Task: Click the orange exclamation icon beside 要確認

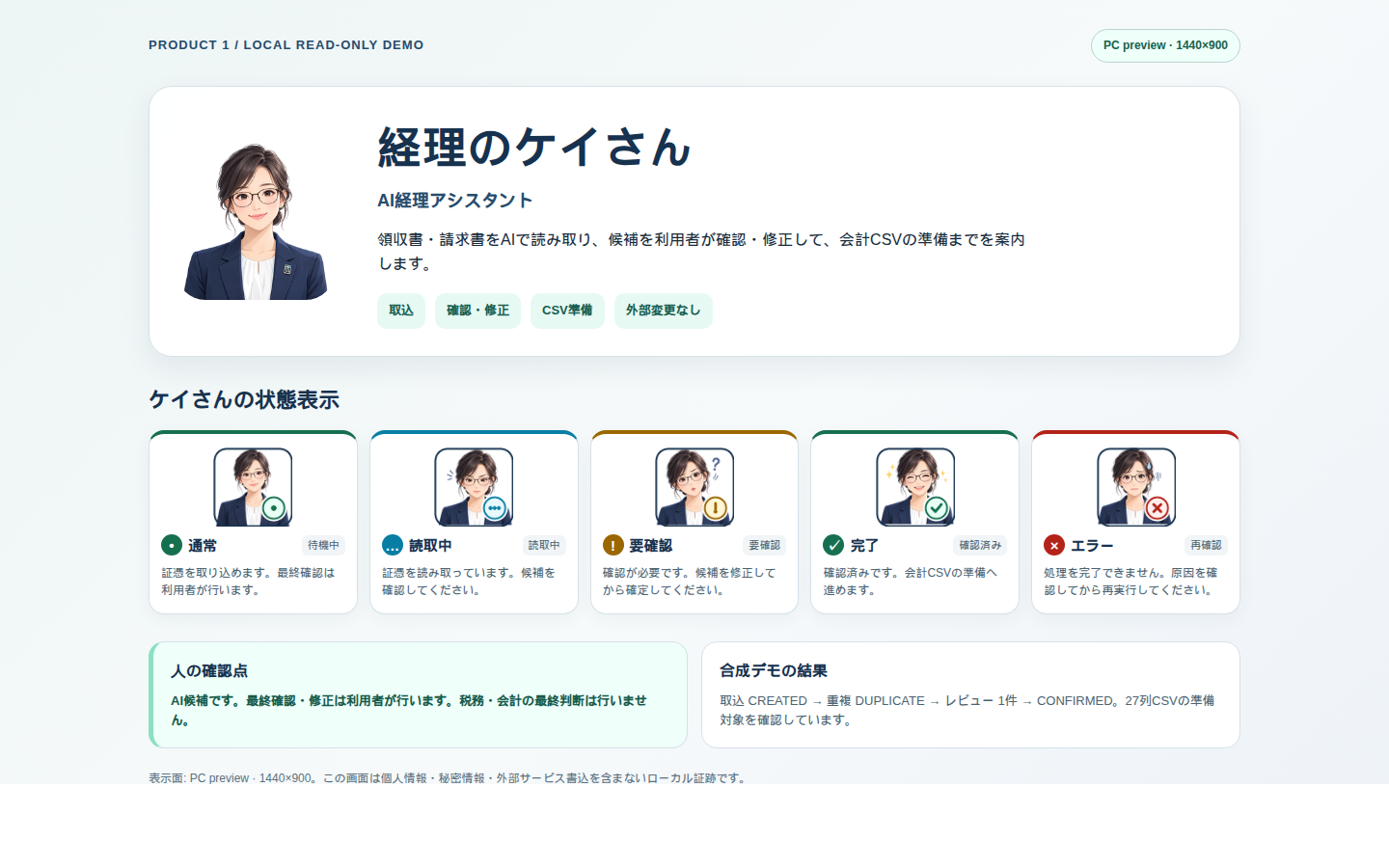Action: 613,546
